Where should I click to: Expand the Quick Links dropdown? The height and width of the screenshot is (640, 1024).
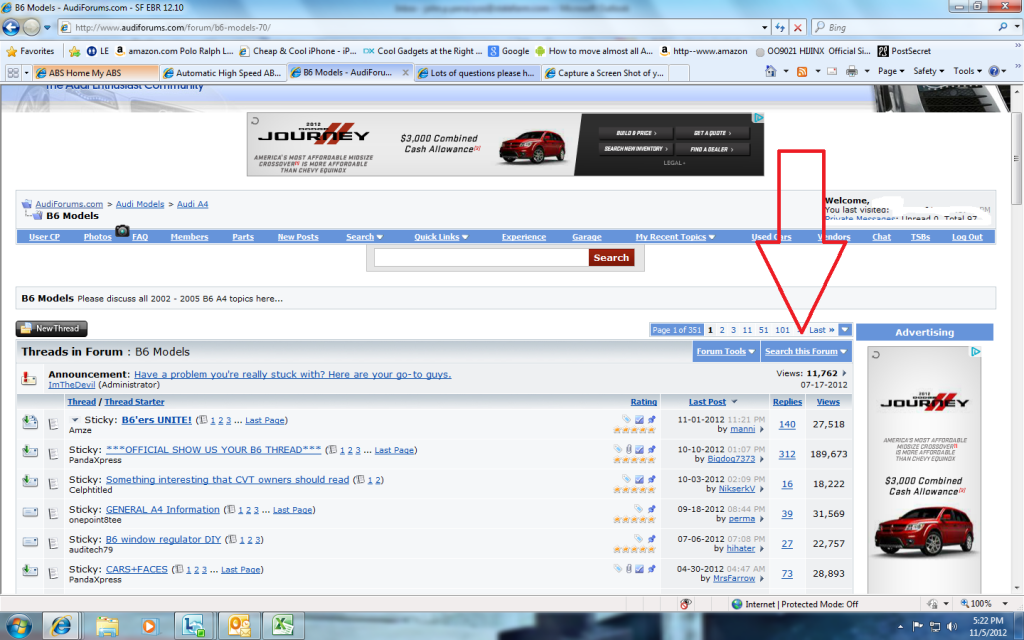click(x=441, y=237)
